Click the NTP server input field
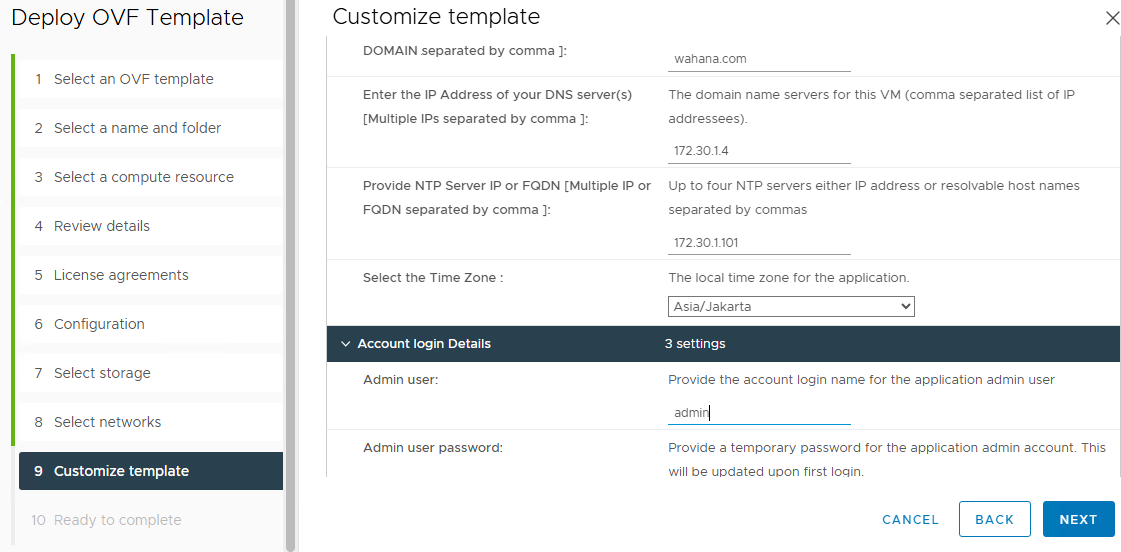The width and height of the screenshot is (1121, 552). pos(758,243)
